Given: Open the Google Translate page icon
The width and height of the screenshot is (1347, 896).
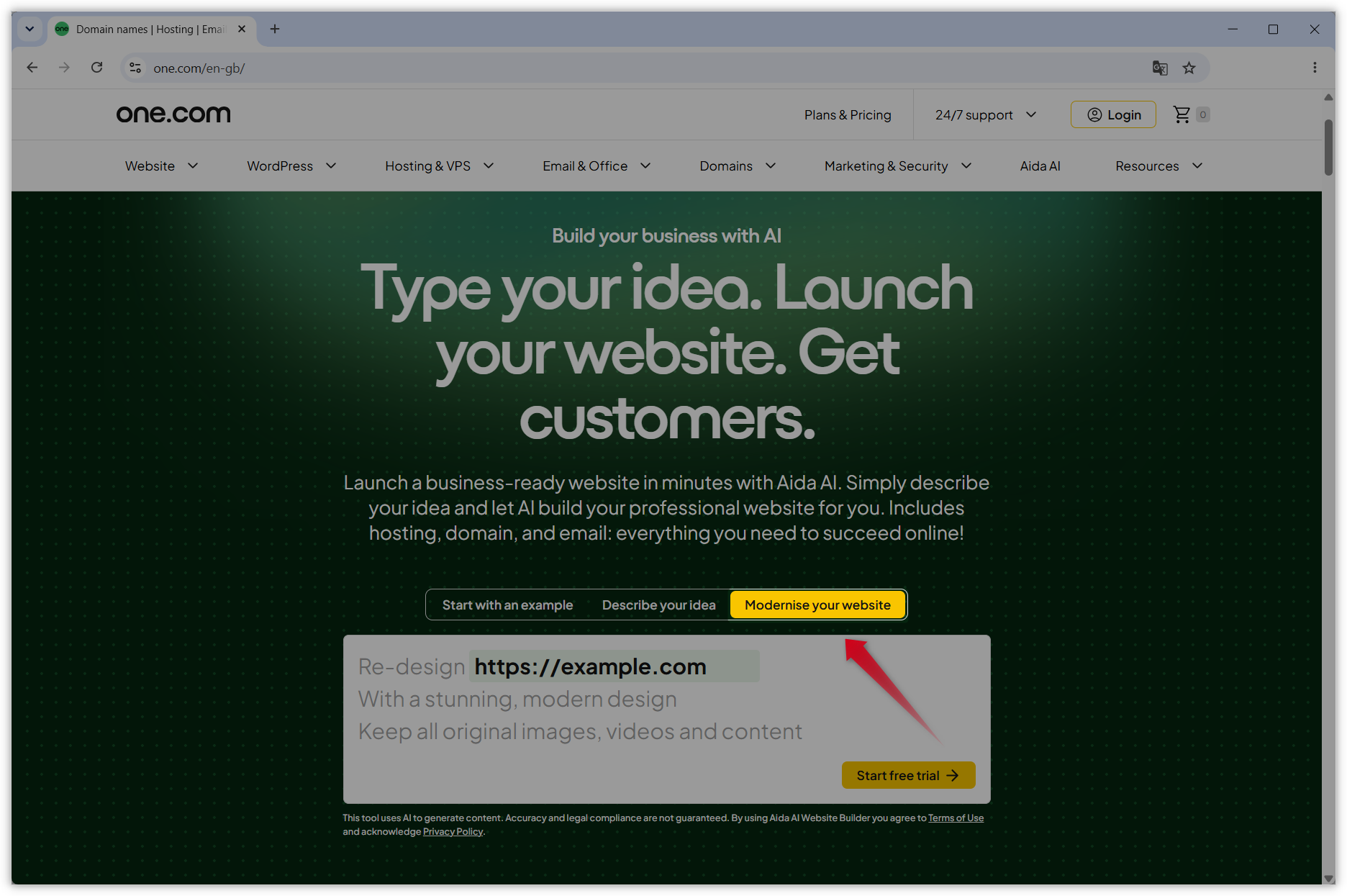Looking at the screenshot, I should (1160, 68).
